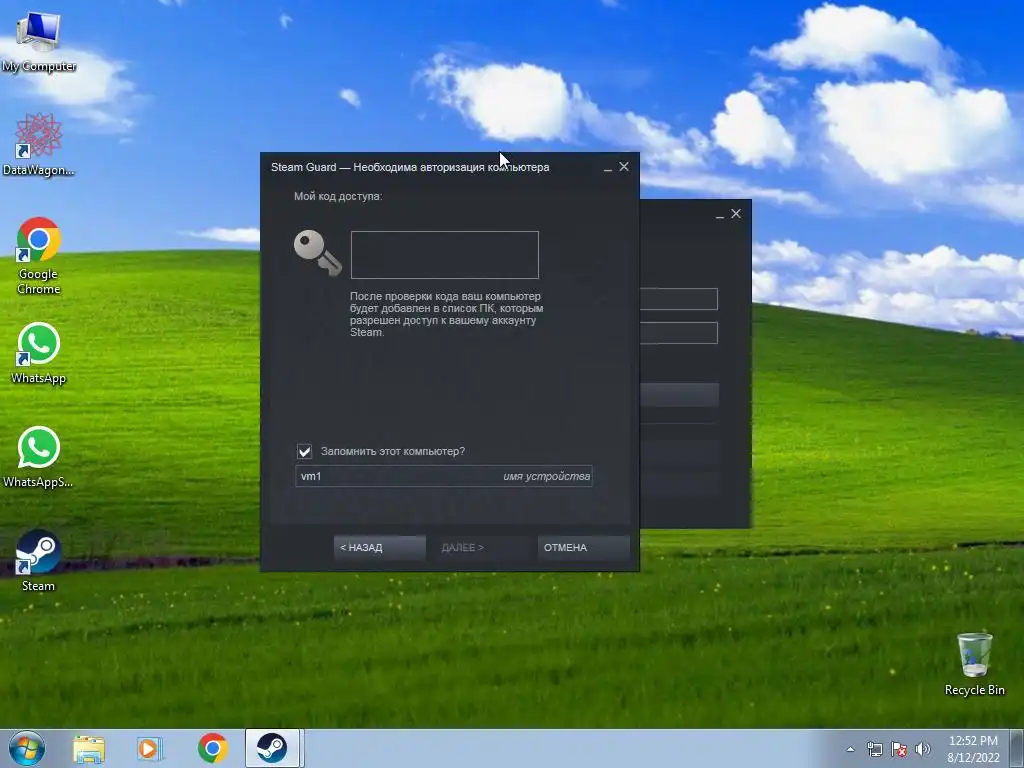Close the background Steam login window
Viewport: 1024px width, 768px height.
[x=736, y=214]
